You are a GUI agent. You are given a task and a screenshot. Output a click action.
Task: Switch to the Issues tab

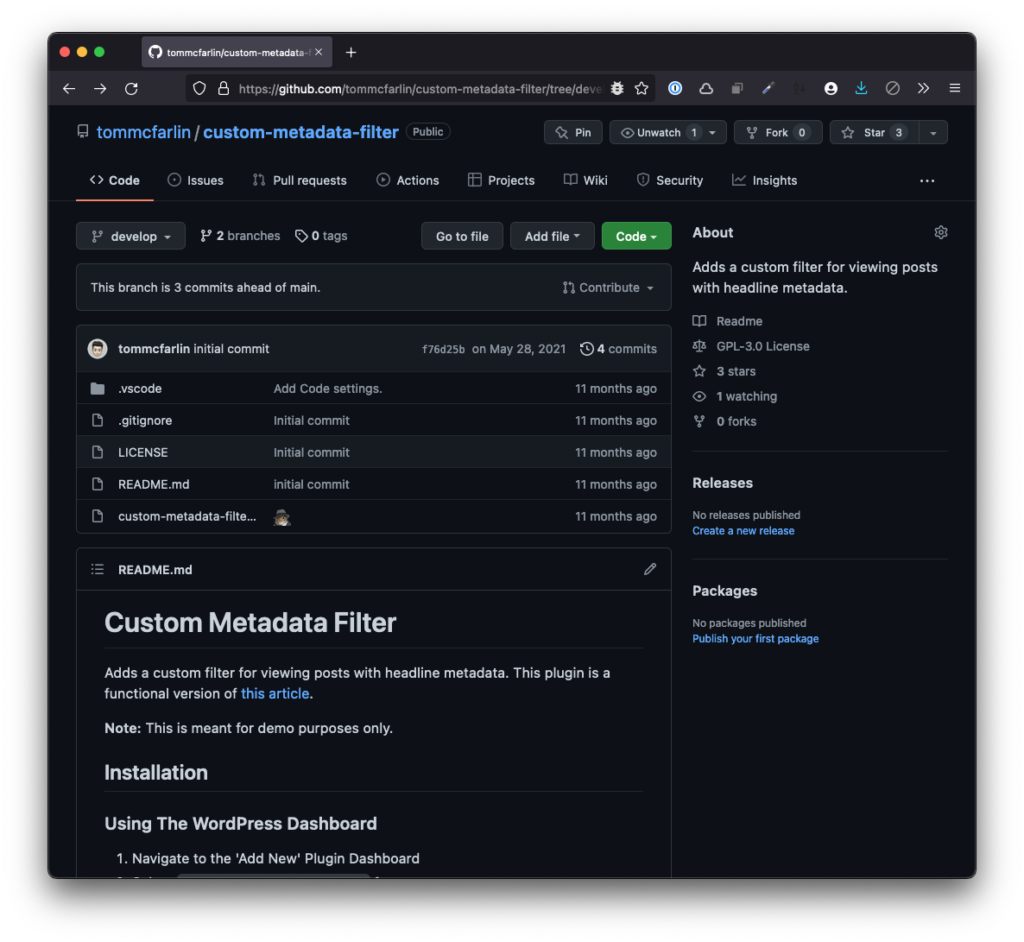tap(195, 180)
